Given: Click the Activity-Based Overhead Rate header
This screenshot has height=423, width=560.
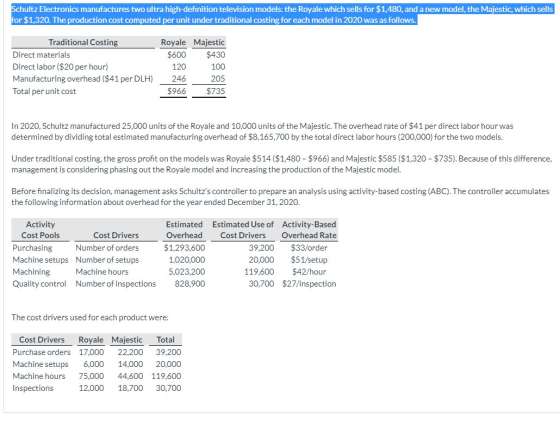Looking at the screenshot, I should [x=309, y=230].
